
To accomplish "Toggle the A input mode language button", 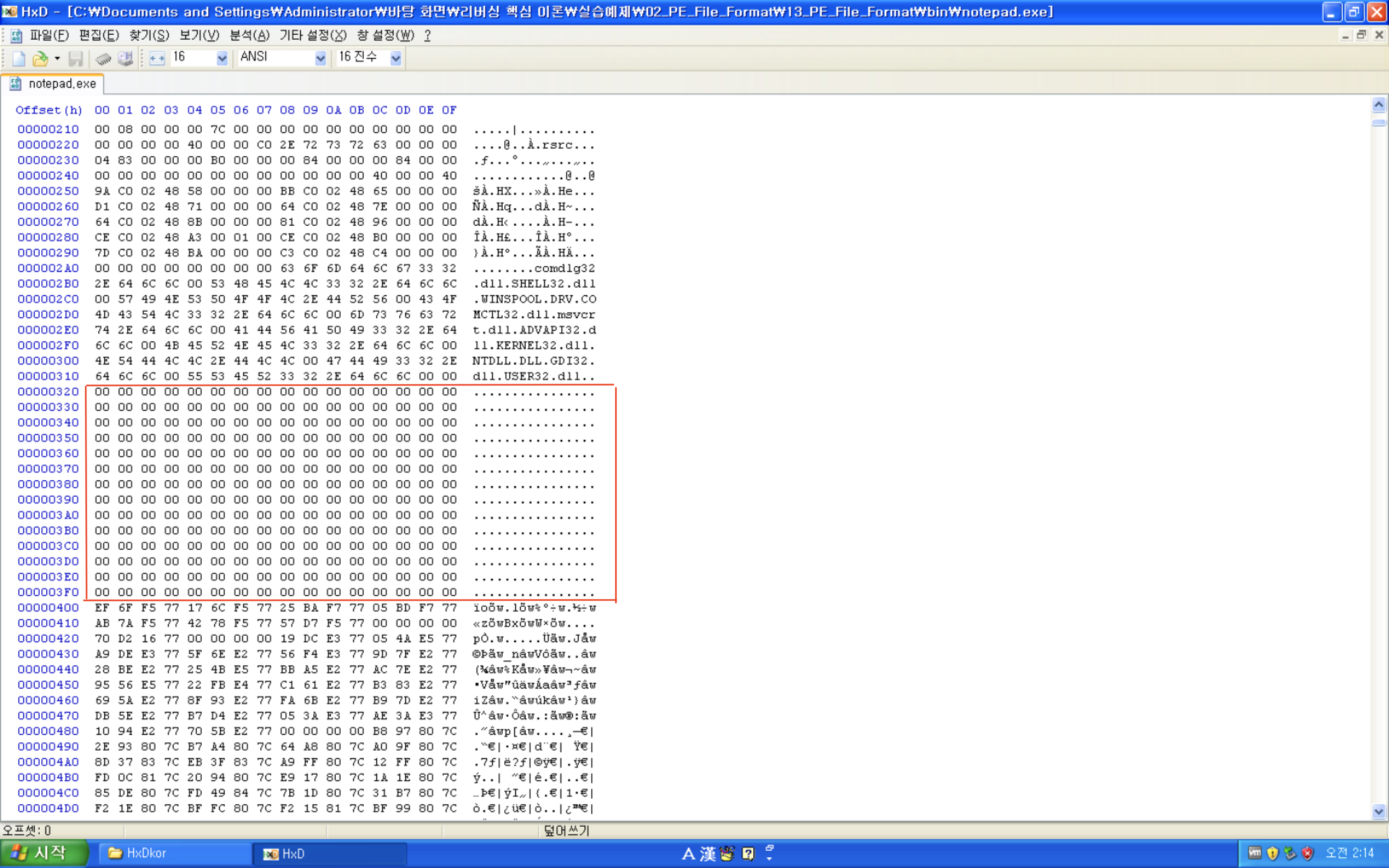I will pos(688,854).
